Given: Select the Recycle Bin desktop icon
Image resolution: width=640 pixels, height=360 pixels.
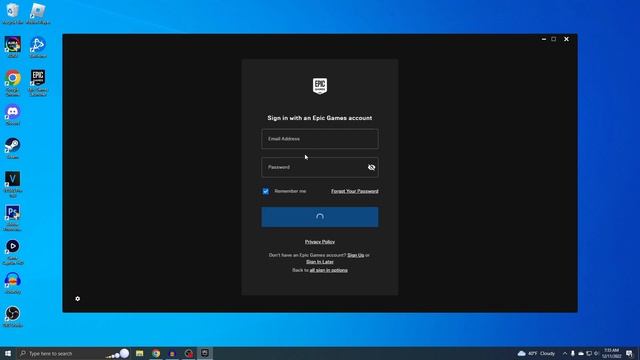Looking at the screenshot, I should (x=13, y=14).
